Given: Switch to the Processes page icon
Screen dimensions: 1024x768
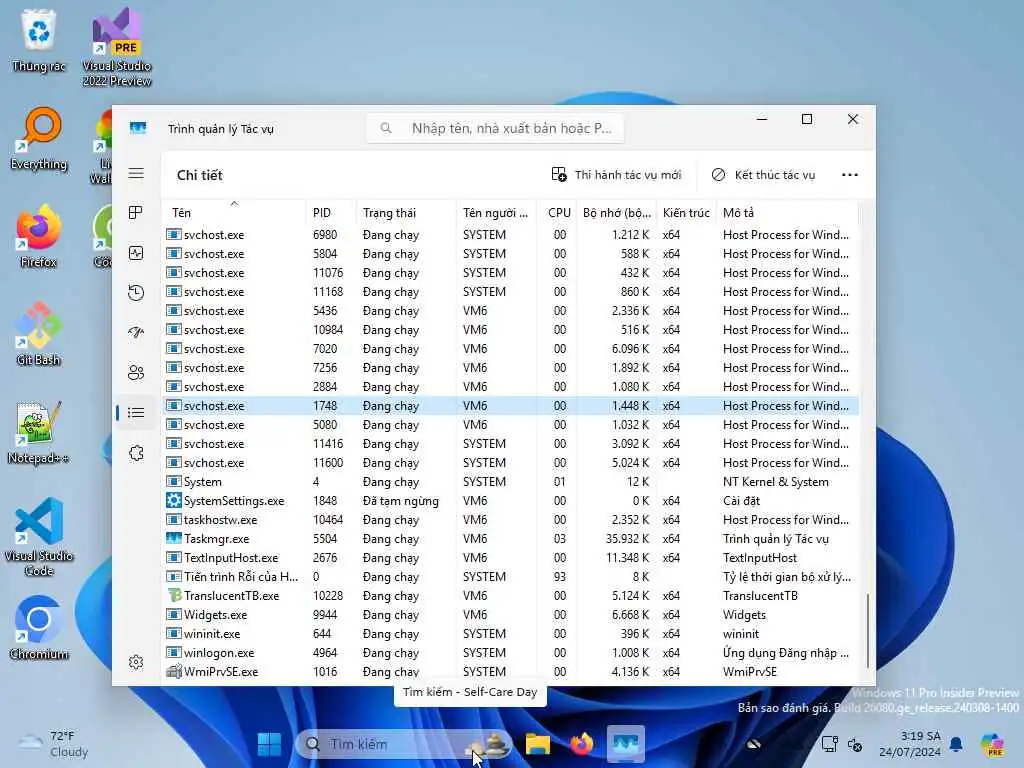Looking at the screenshot, I should pos(136,213).
